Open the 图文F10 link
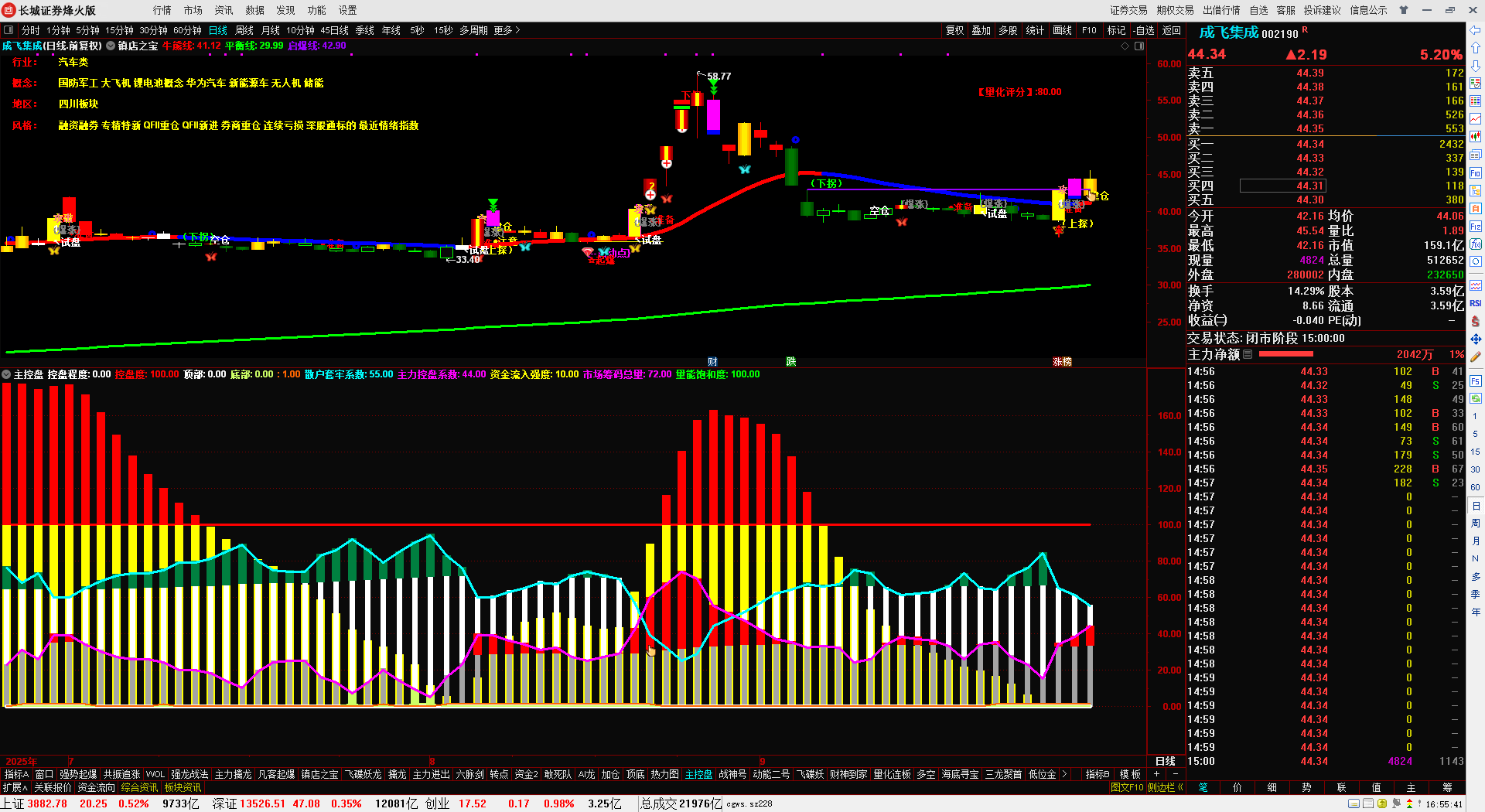The height and width of the screenshot is (812, 1485). (1127, 788)
